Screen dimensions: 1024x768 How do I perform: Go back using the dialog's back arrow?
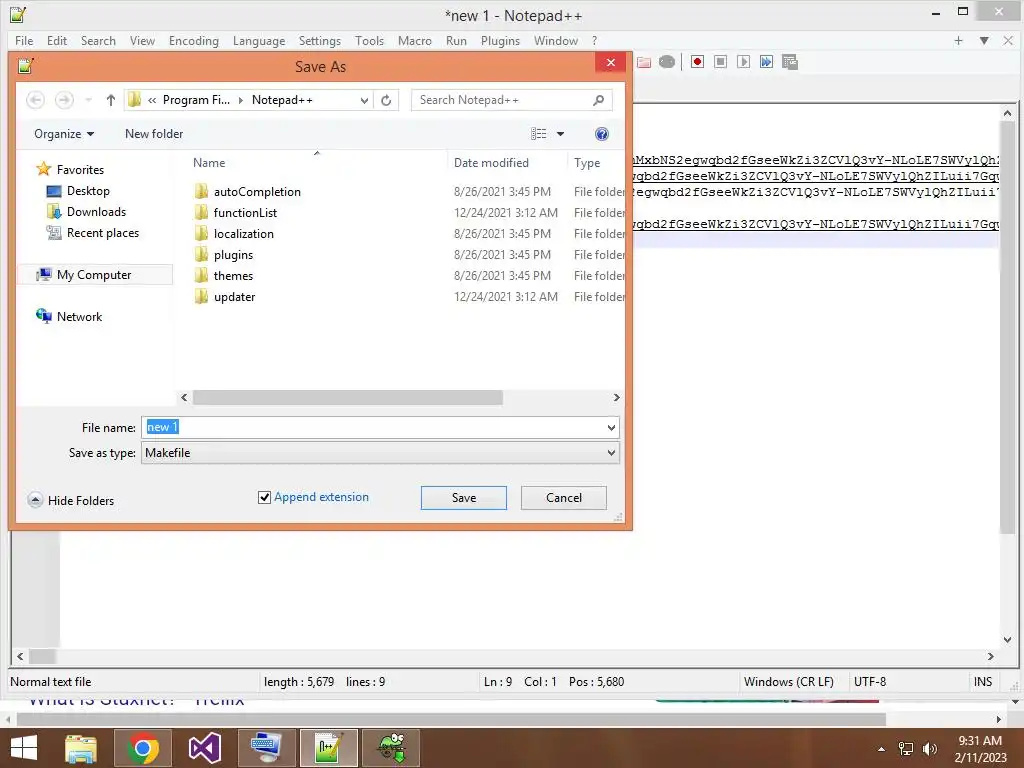pyautogui.click(x=35, y=100)
